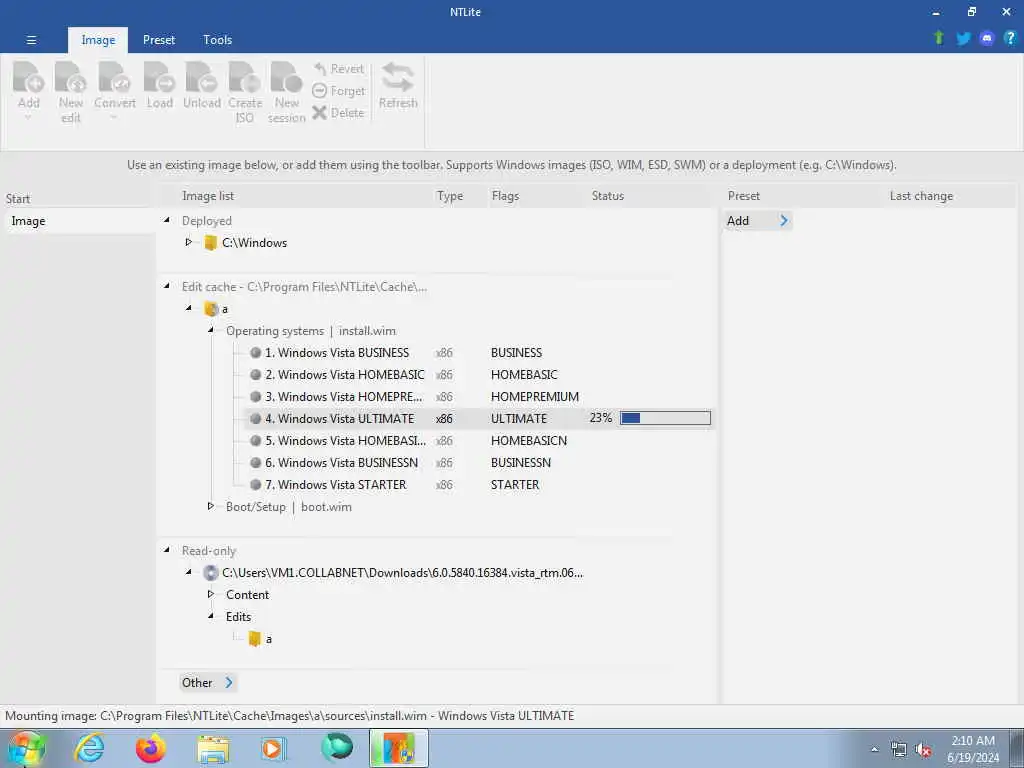The width and height of the screenshot is (1024, 768).
Task: Collapse the Read-only group
Action: [167, 550]
